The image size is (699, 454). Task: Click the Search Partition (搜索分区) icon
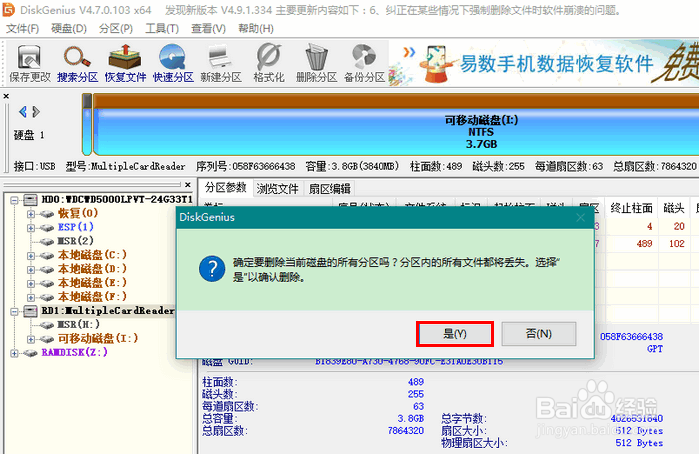pyautogui.click(x=78, y=63)
